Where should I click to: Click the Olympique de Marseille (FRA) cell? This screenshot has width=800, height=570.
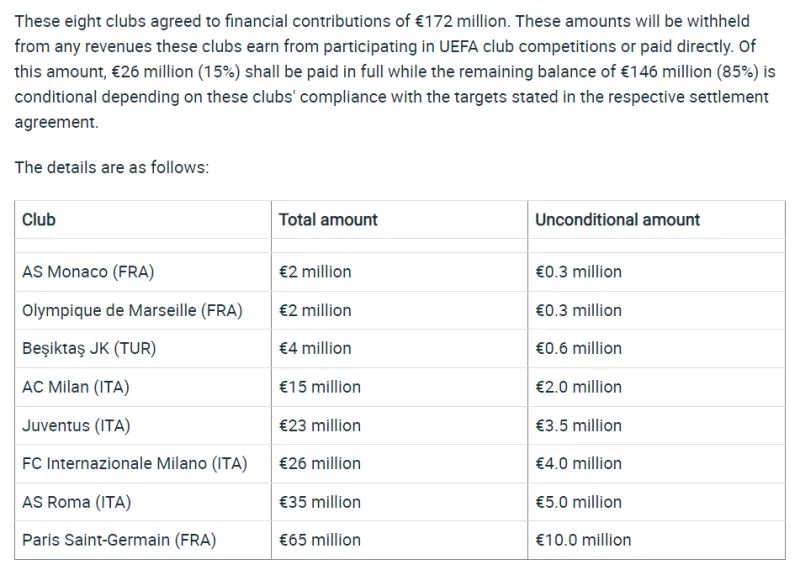click(132, 310)
